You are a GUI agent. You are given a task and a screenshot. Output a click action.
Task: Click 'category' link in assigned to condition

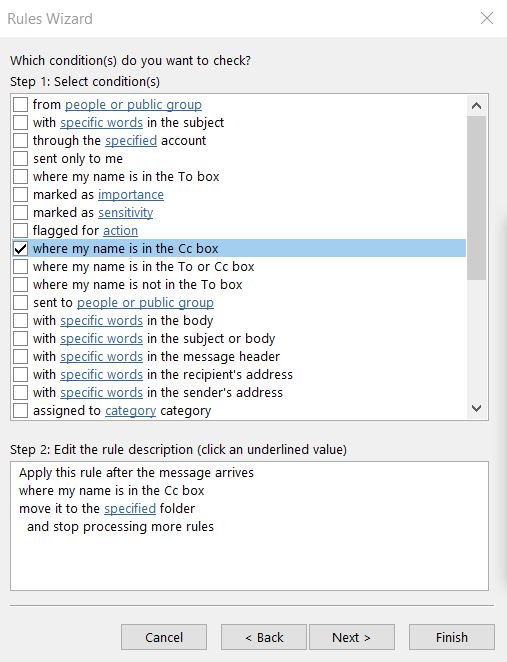(130, 410)
